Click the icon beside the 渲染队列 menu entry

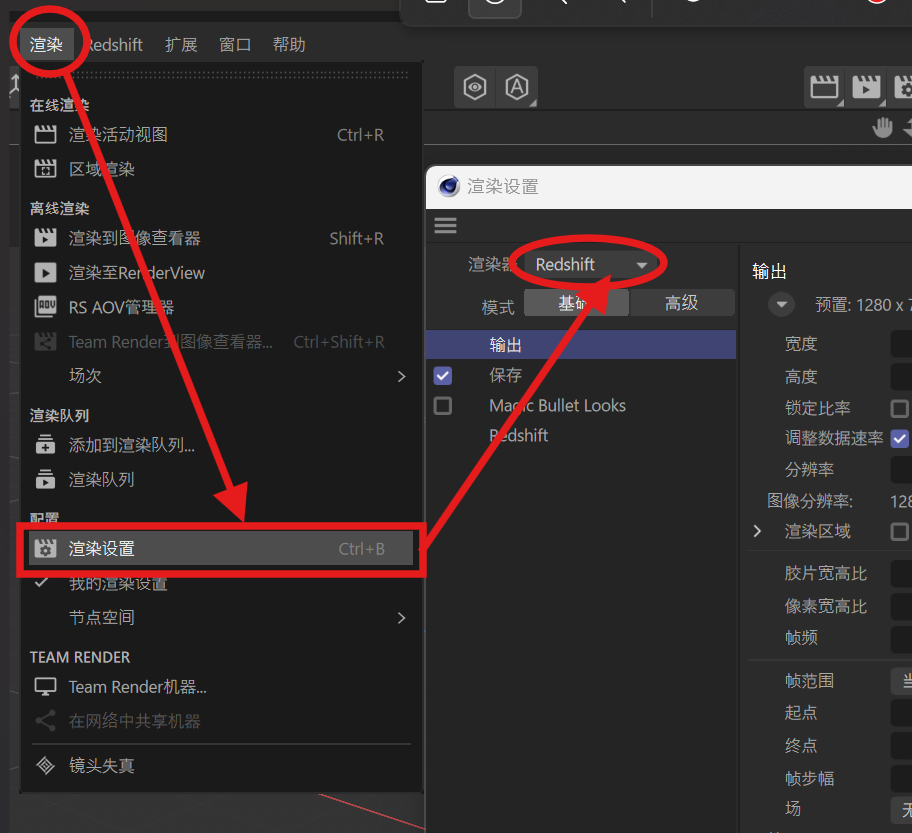click(x=45, y=479)
